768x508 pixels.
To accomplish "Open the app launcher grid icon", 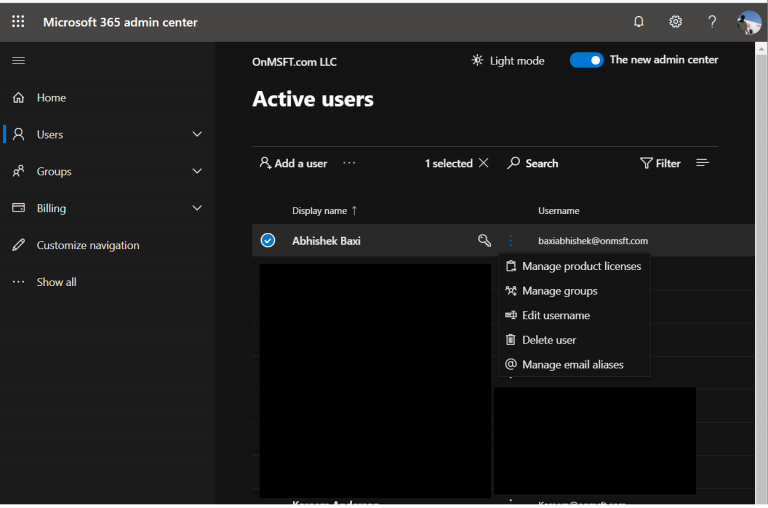I will click(x=18, y=22).
